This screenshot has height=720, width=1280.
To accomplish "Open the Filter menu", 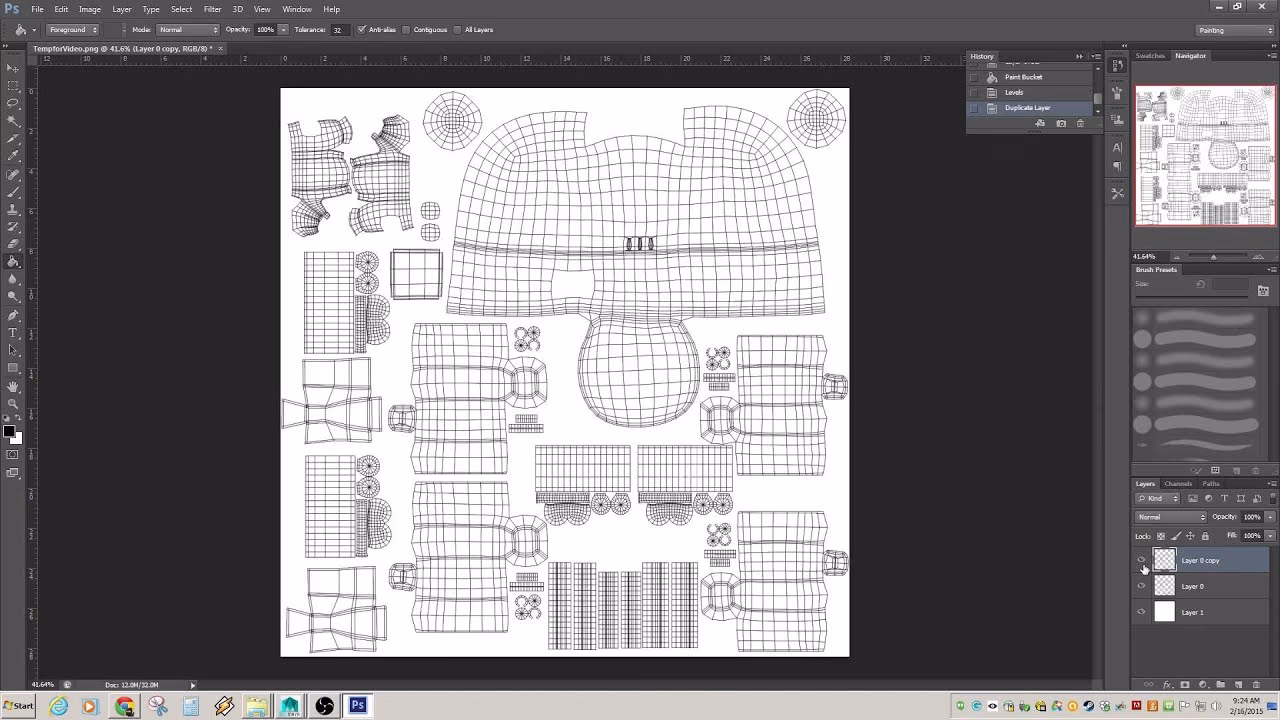I will pyautogui.click(x=212, y=9).
